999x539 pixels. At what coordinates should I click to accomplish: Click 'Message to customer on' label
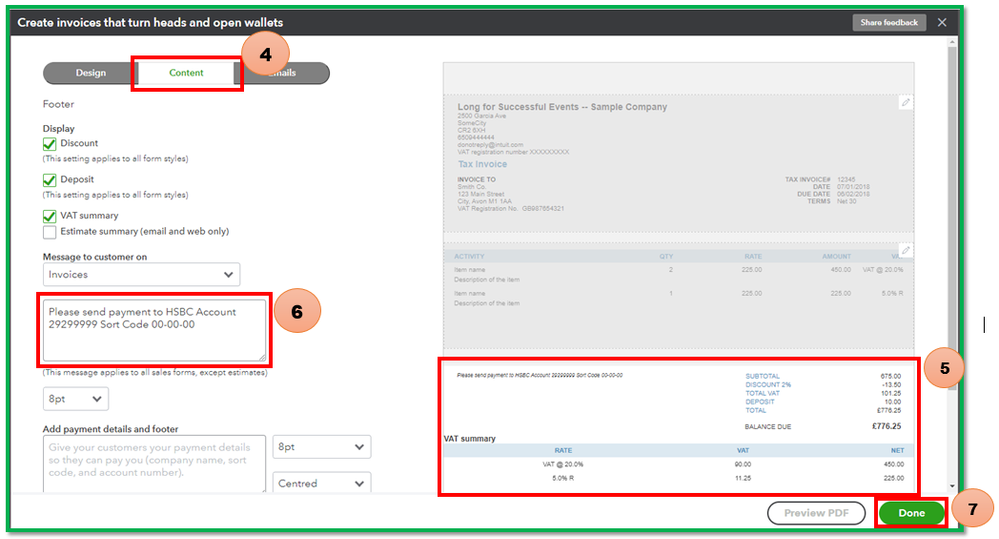[95, 257]
